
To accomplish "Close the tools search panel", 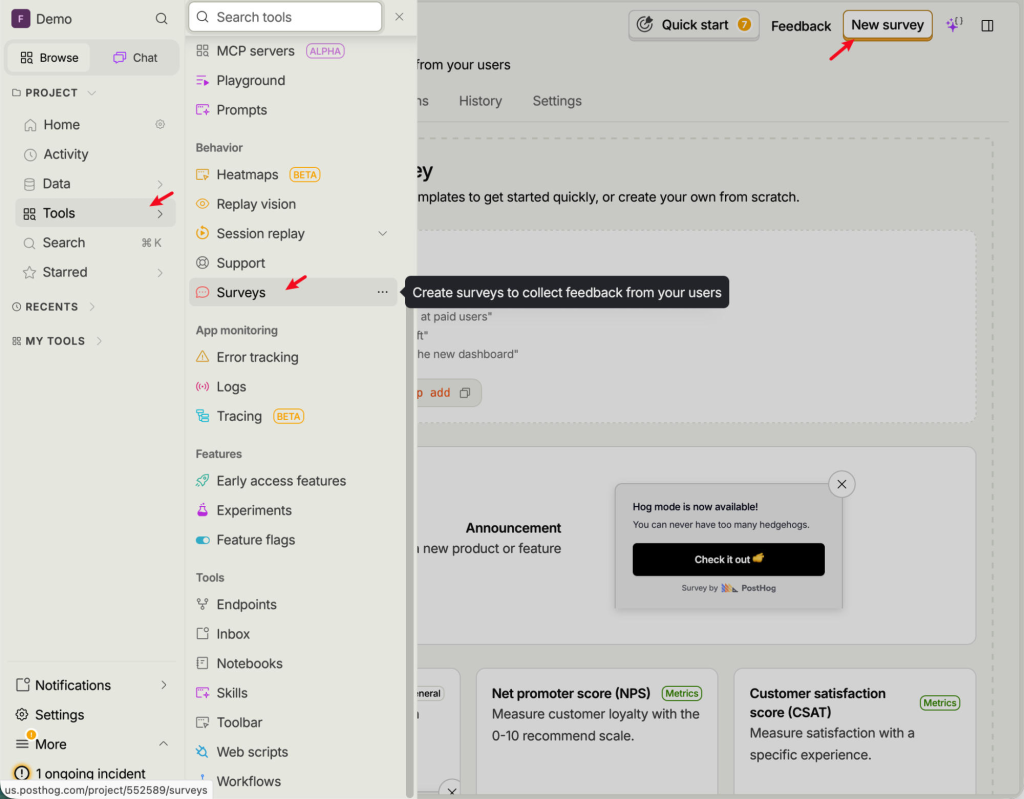I will pos(399,17).
